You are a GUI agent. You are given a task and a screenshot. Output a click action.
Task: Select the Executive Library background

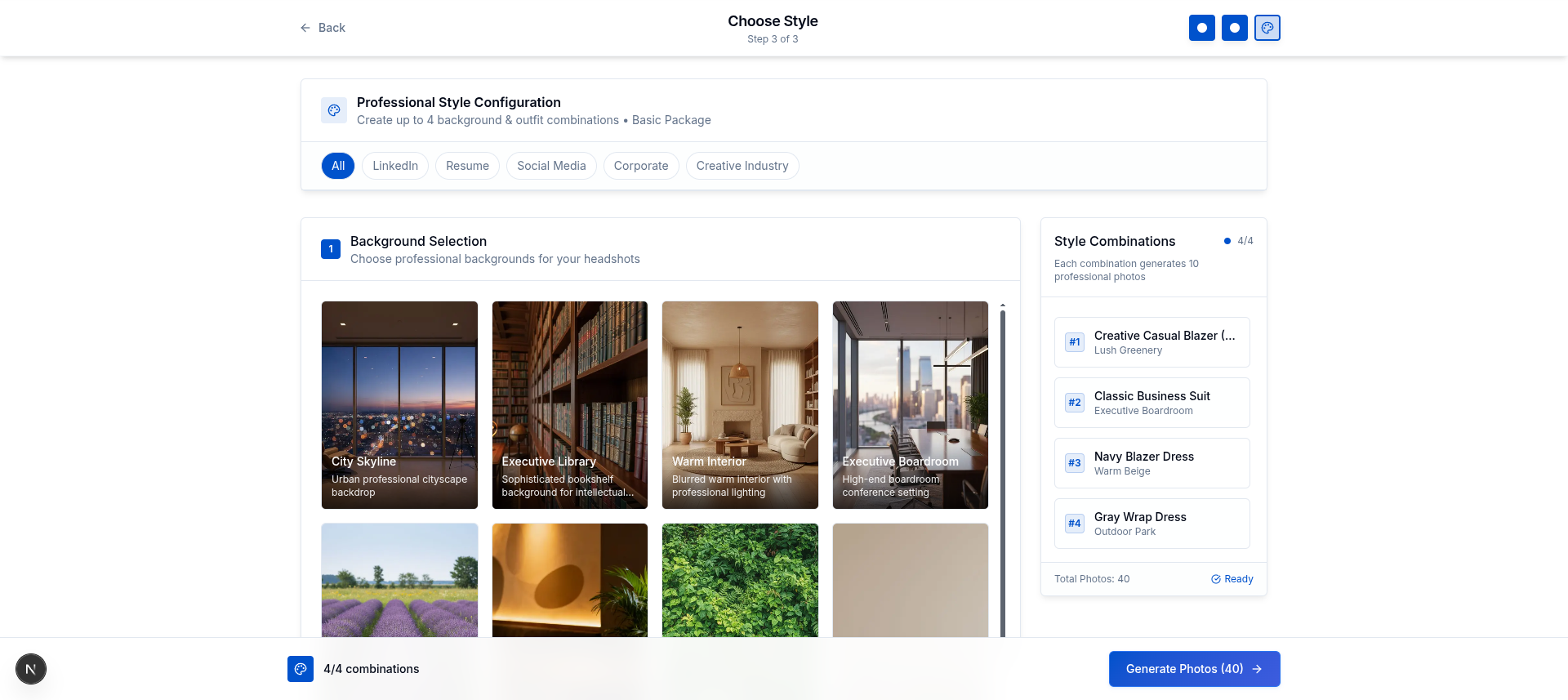click(x=570, y=404)
